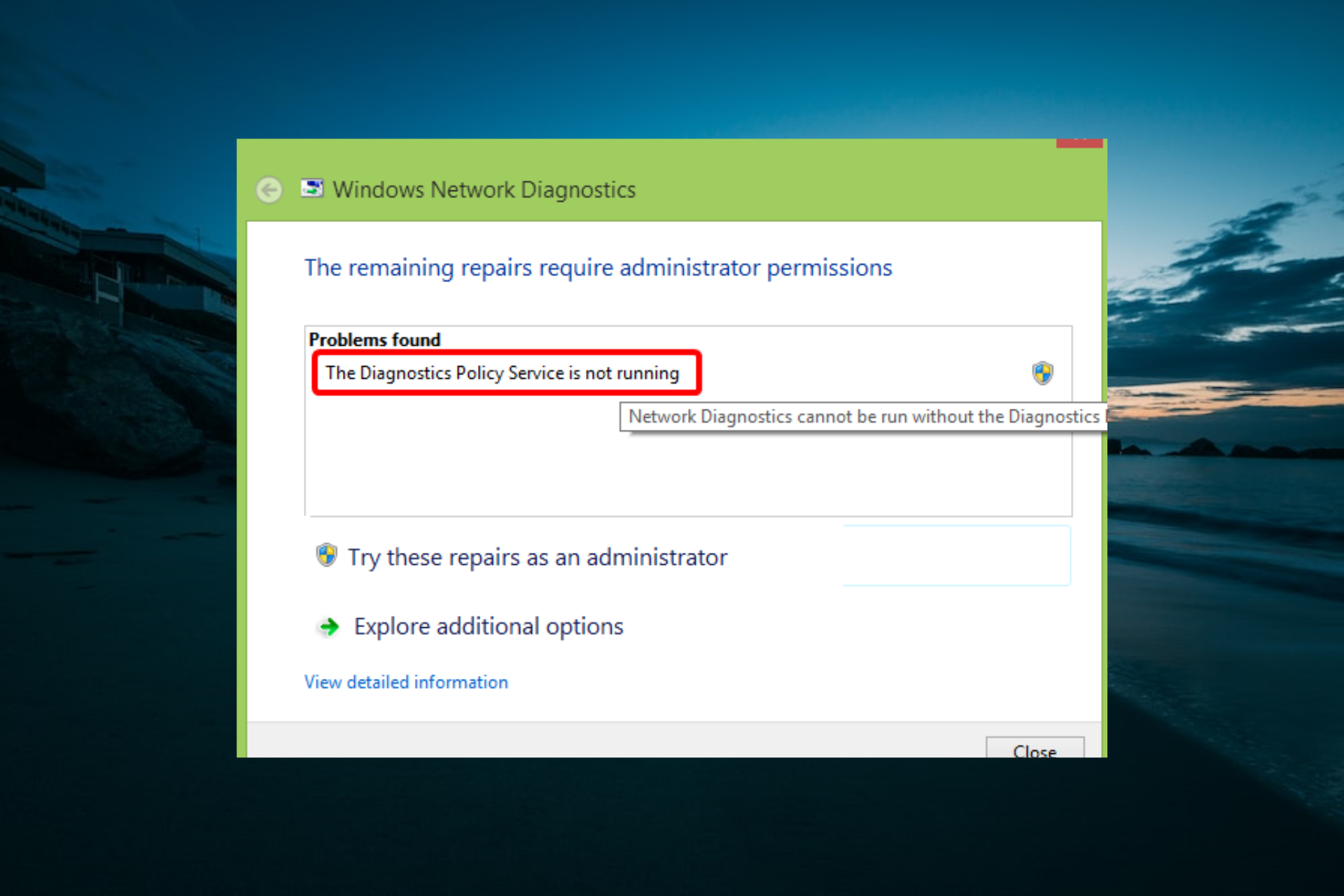Select the Diagnostics Policy Service problem entry

pyautogui.click(x=502, y=373)
